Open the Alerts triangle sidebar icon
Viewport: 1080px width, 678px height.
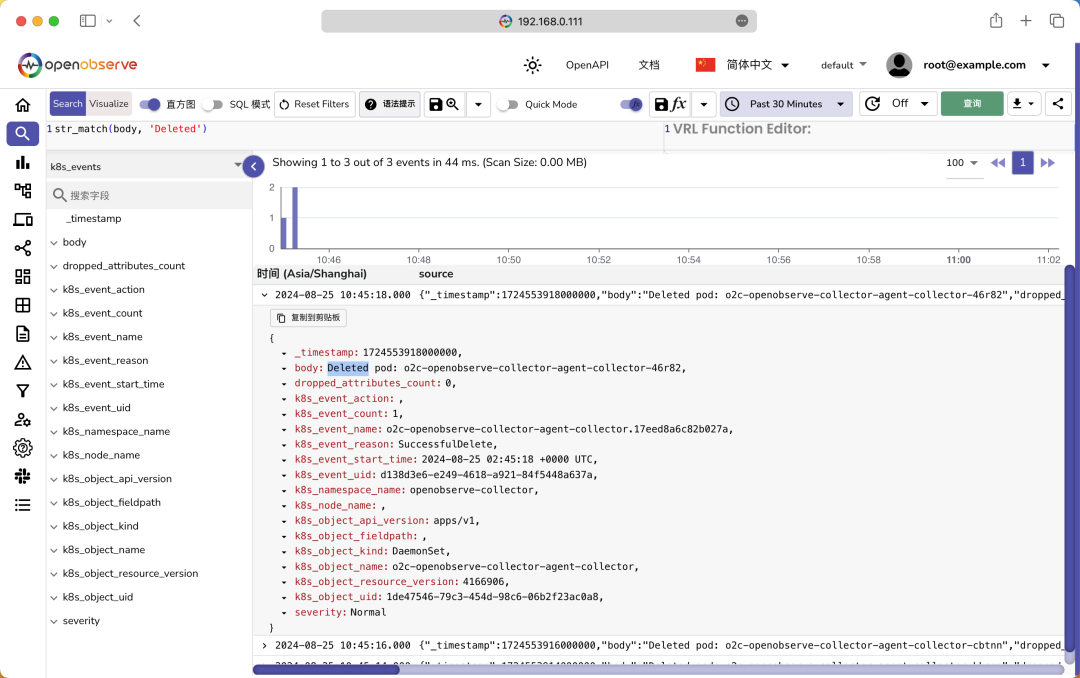[23, 362]
